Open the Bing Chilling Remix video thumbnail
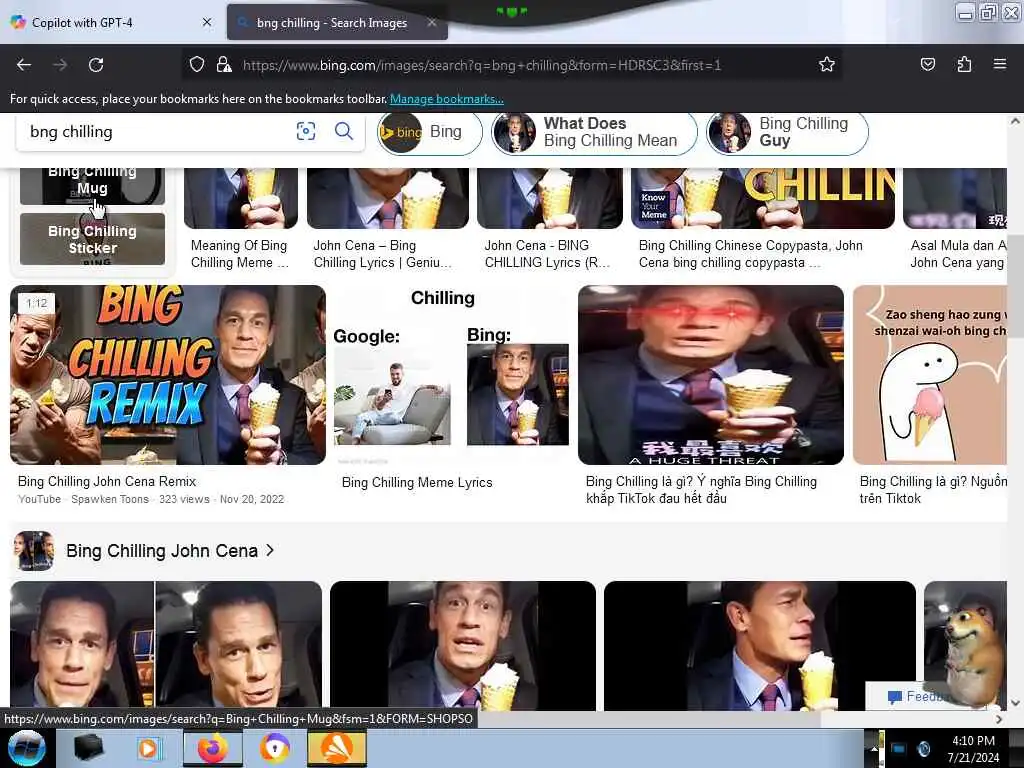Image resolution: width=1024 pixels, height=768 pixels. click(168, 375)
